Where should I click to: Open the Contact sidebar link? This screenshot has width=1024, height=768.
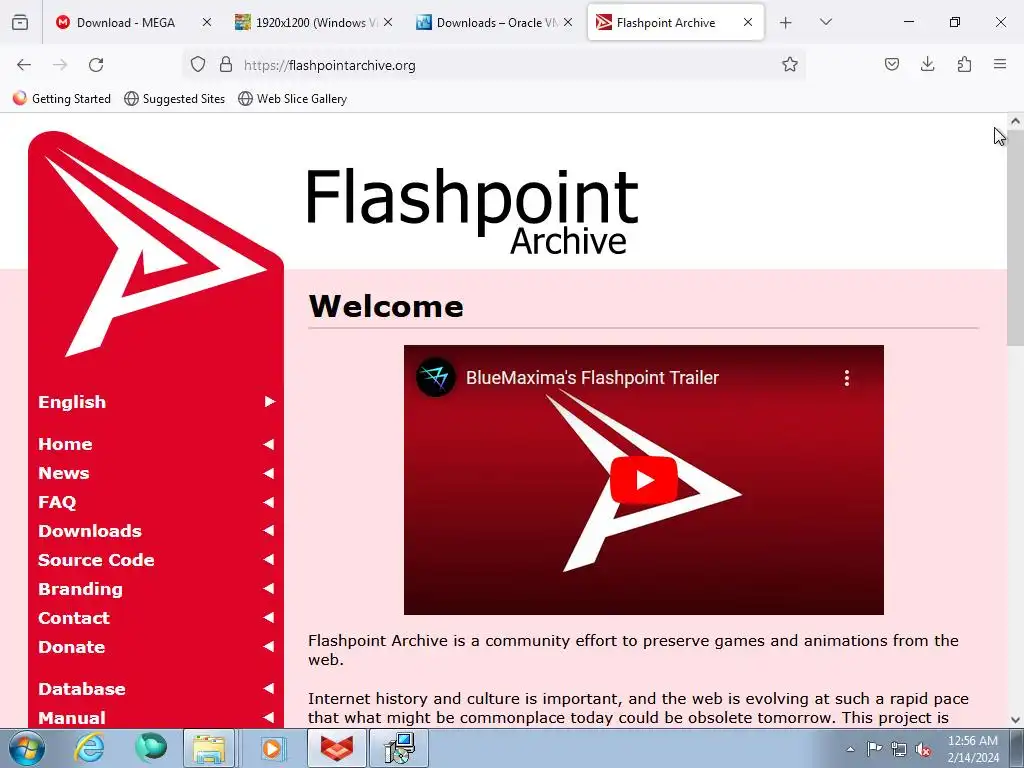[x=156, y=618]
